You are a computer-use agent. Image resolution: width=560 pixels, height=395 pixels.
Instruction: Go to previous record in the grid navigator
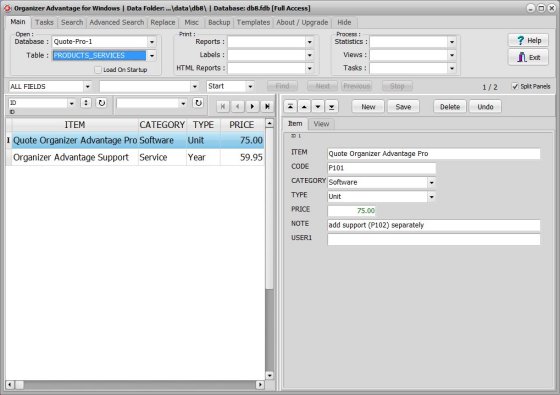click(238, 106)
